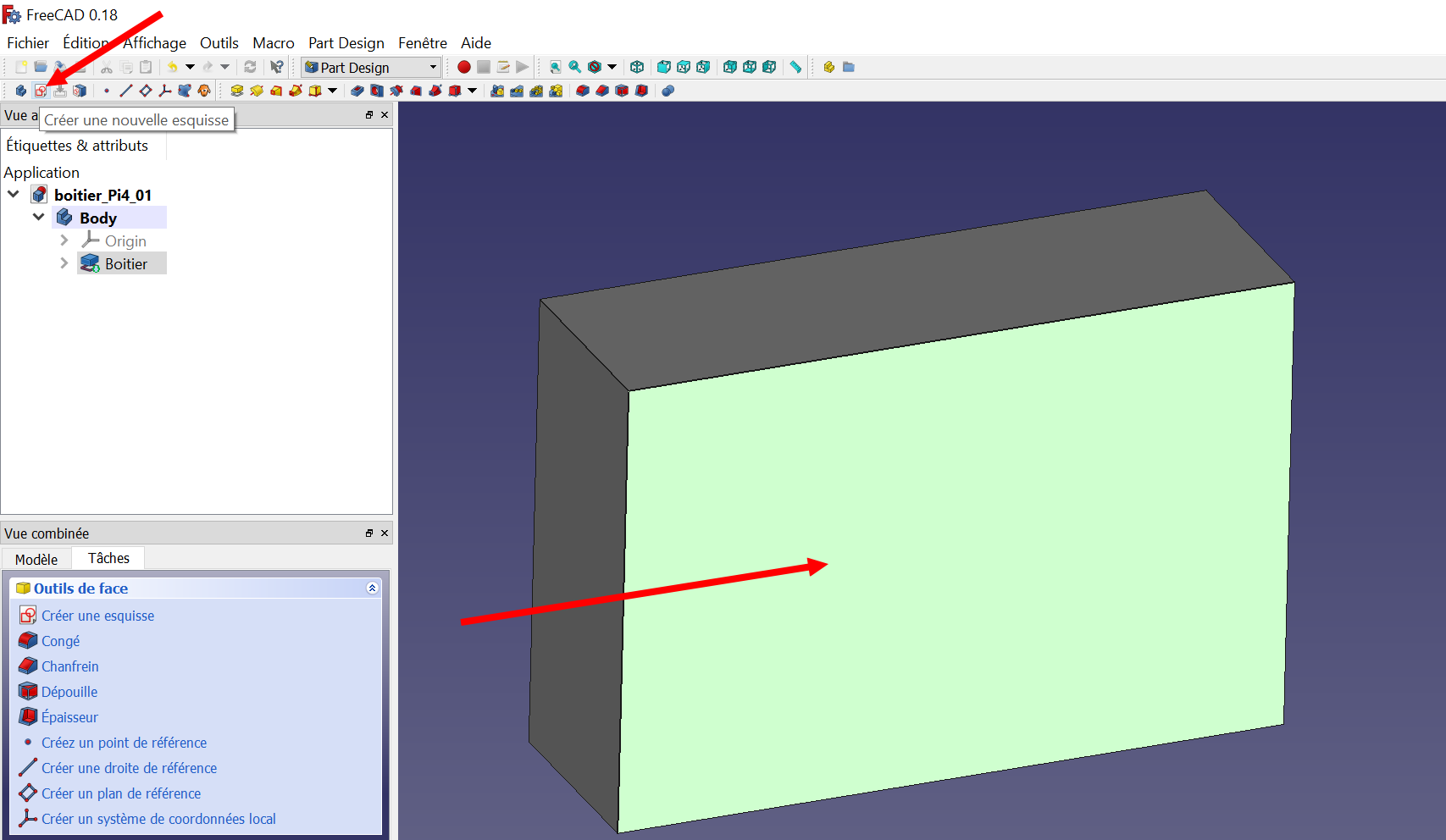Click the red macro record button
Viewport: 1446px width, 840px height.
point(464,67)
